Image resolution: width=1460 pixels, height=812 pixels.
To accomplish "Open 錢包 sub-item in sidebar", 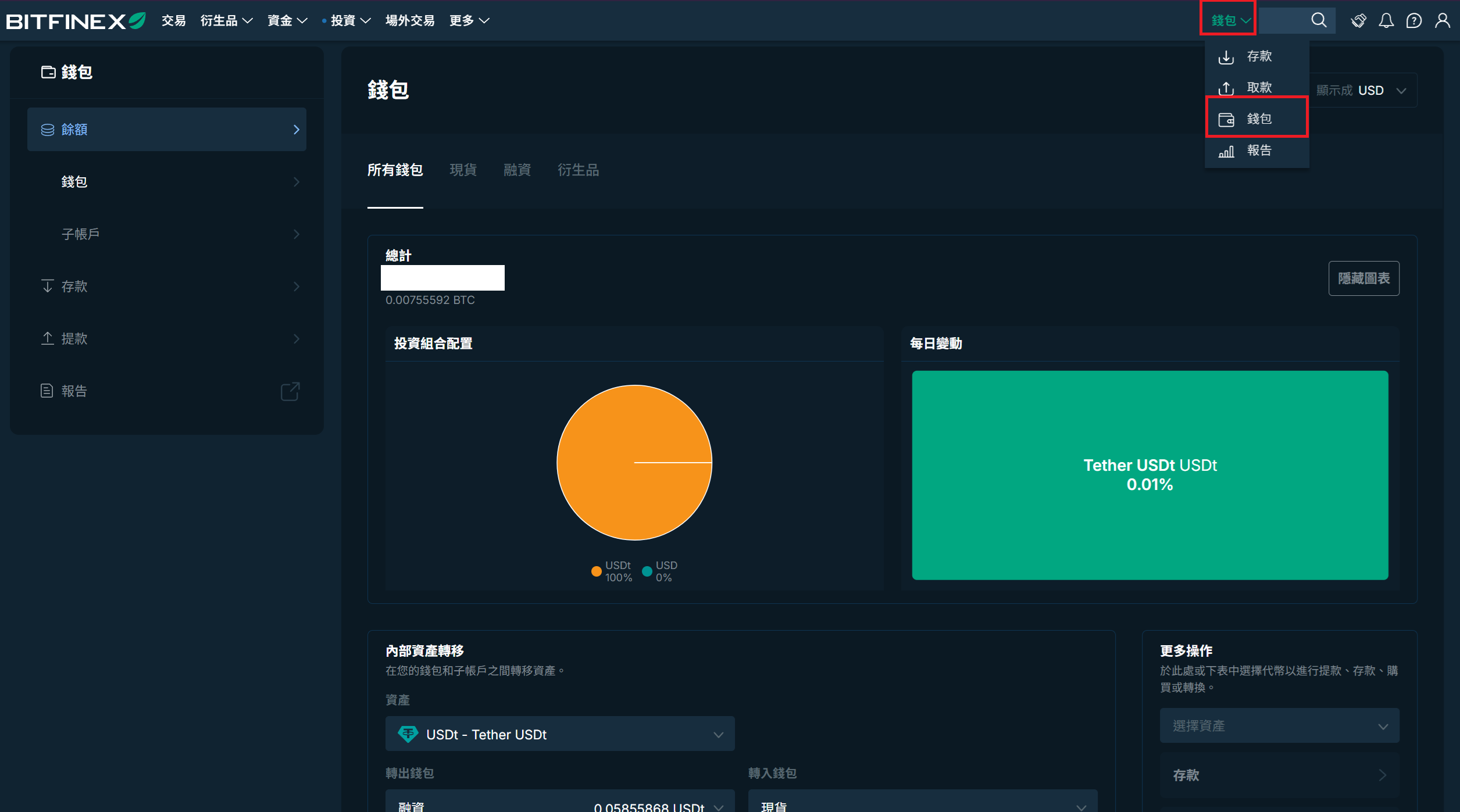I will coord(167,182).
